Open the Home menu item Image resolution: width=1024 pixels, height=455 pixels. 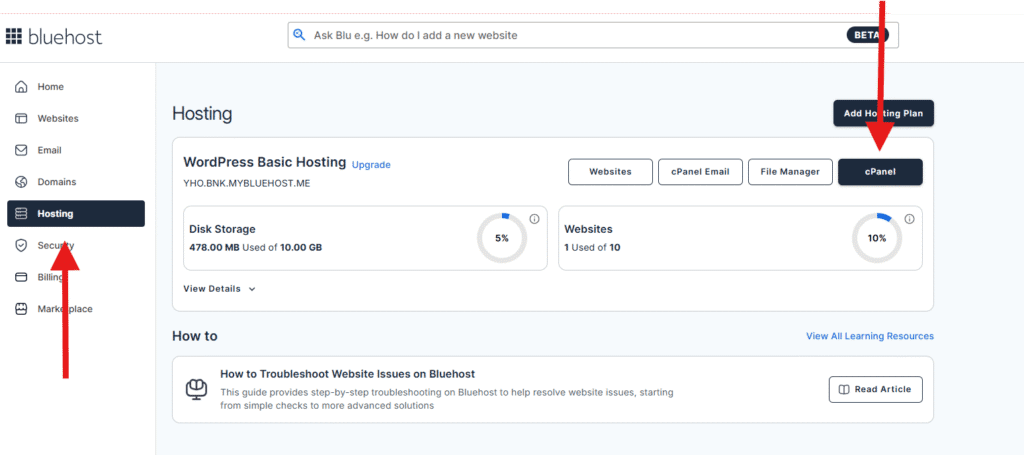pos(76,87)
